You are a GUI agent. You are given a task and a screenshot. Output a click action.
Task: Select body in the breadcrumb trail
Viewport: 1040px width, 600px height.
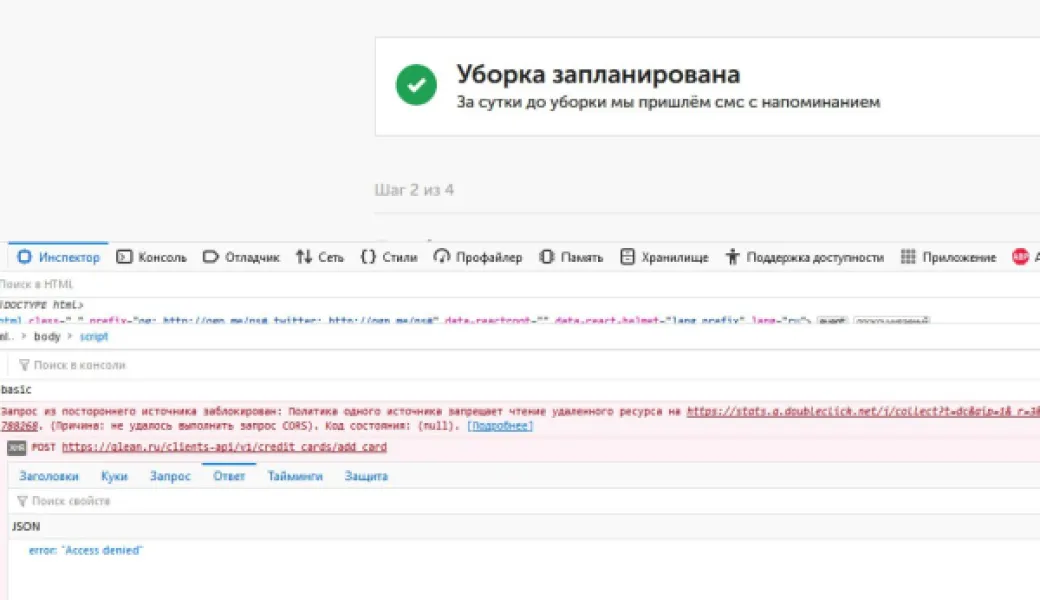pos(47,337)
